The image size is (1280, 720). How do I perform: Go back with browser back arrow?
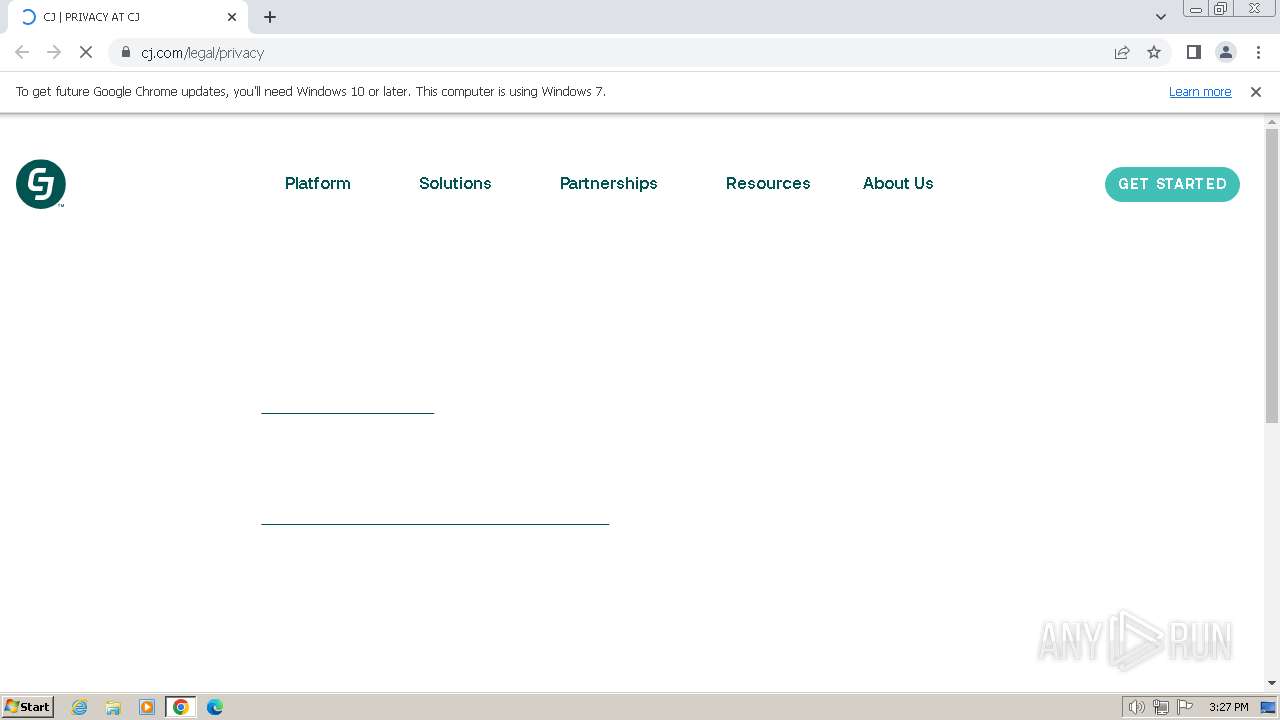coord(22,52)
